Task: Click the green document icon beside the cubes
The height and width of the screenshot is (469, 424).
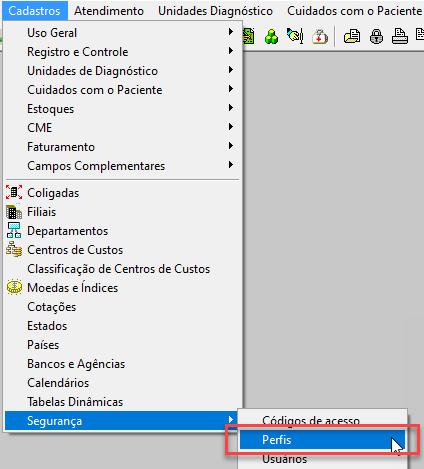Action: point(249,36)
